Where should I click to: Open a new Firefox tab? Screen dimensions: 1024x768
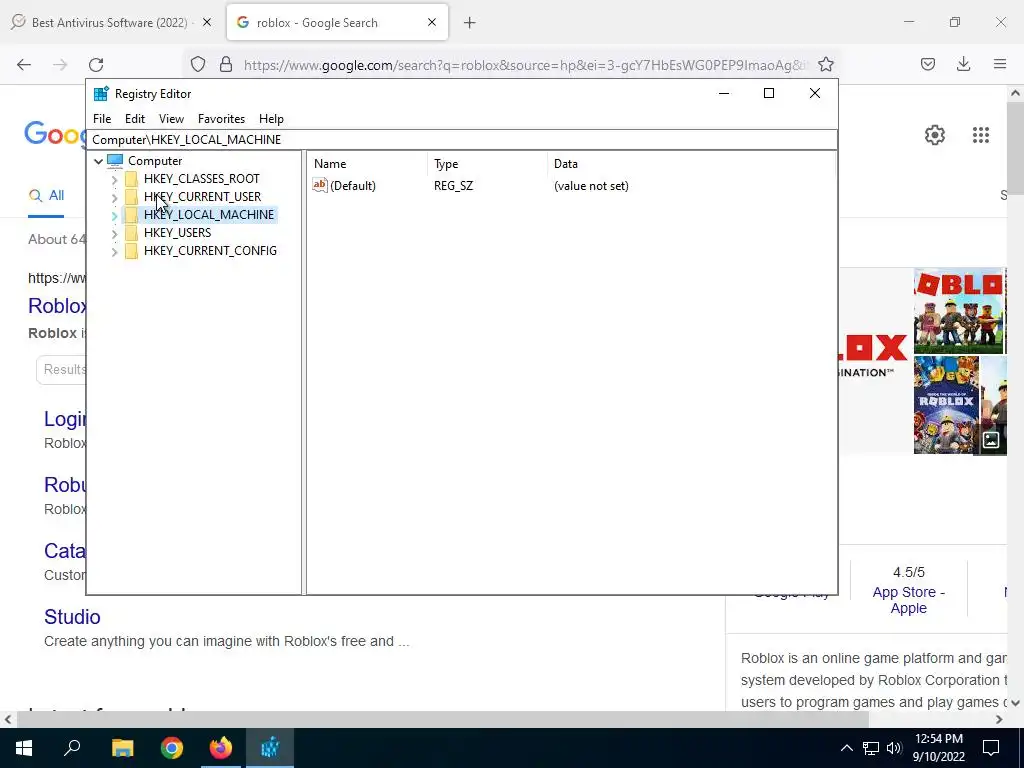[x=470, y=23]
